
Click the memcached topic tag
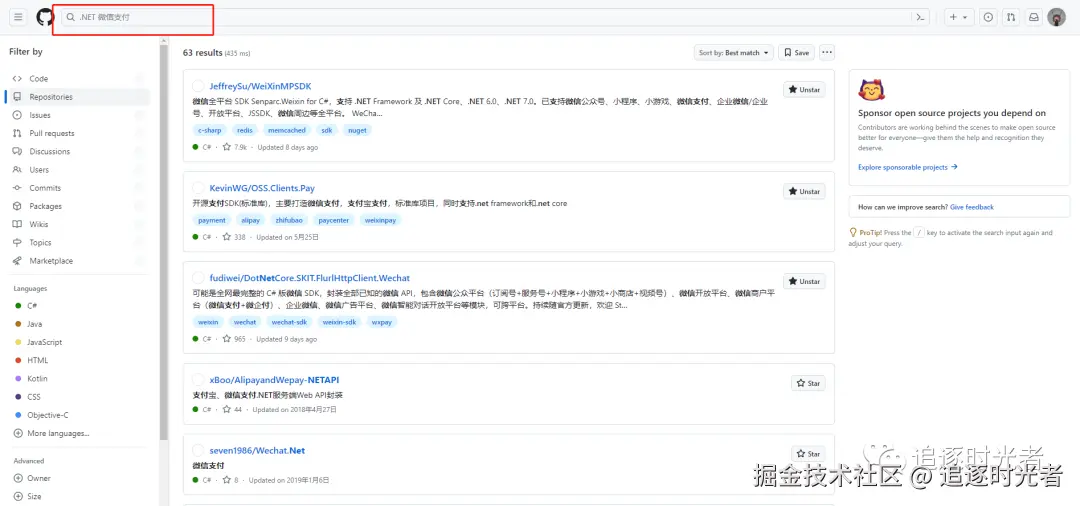[x=287, y=129]
